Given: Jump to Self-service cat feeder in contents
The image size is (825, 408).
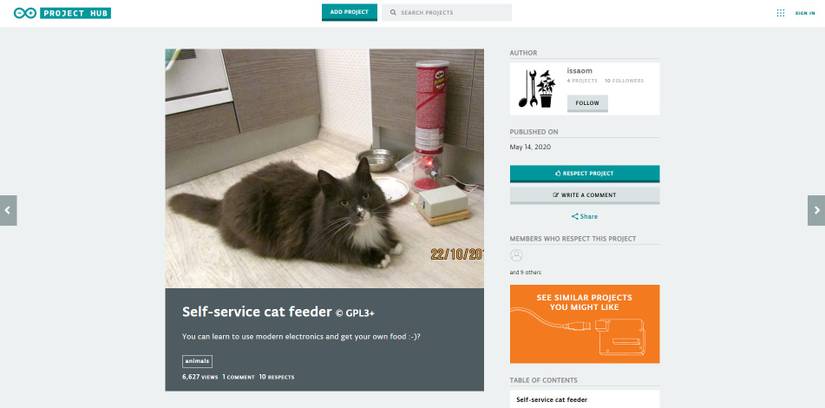Looking at the screenshot, I should (551, 400).
